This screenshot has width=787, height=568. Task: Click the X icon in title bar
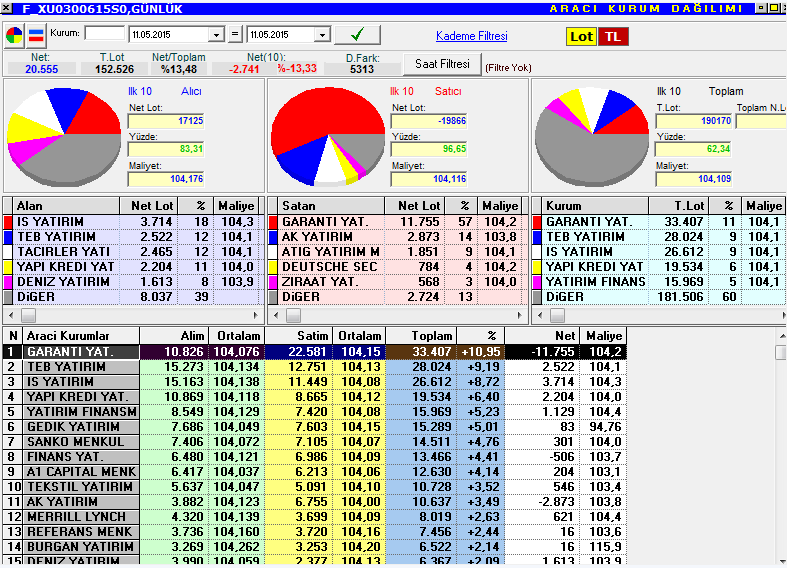click(7, 9)
